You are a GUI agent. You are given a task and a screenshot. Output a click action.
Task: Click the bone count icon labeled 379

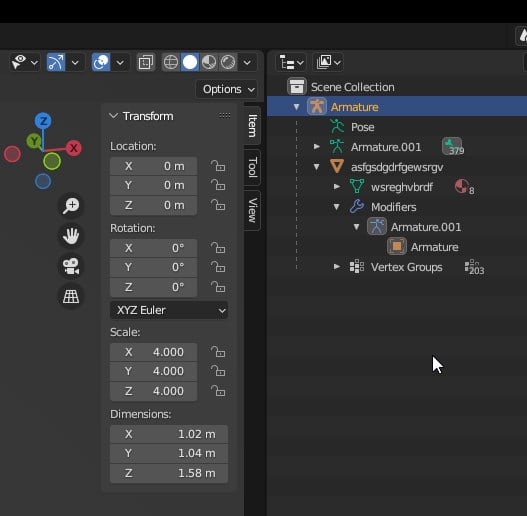click(453, 147)
